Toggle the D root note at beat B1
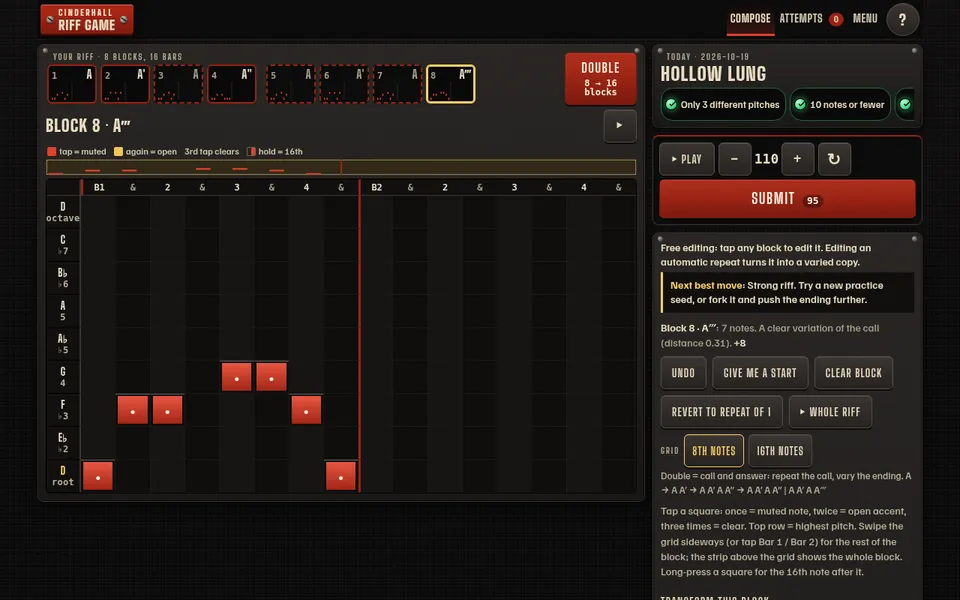The width and height of the screenshot is (960, 600). tap(98, 476)
